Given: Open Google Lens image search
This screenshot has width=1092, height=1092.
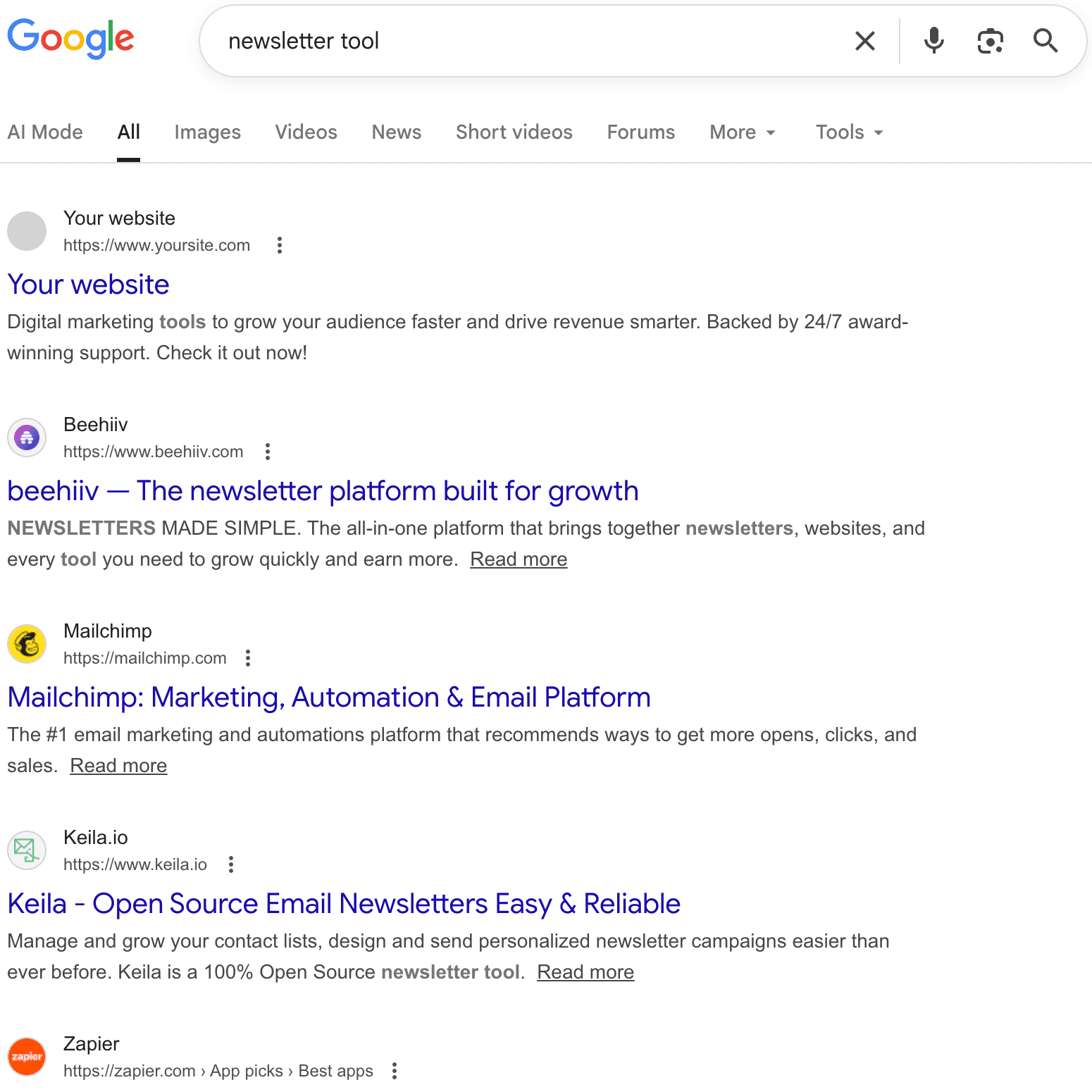Looking at the screenshot, I should pos(989,41).
